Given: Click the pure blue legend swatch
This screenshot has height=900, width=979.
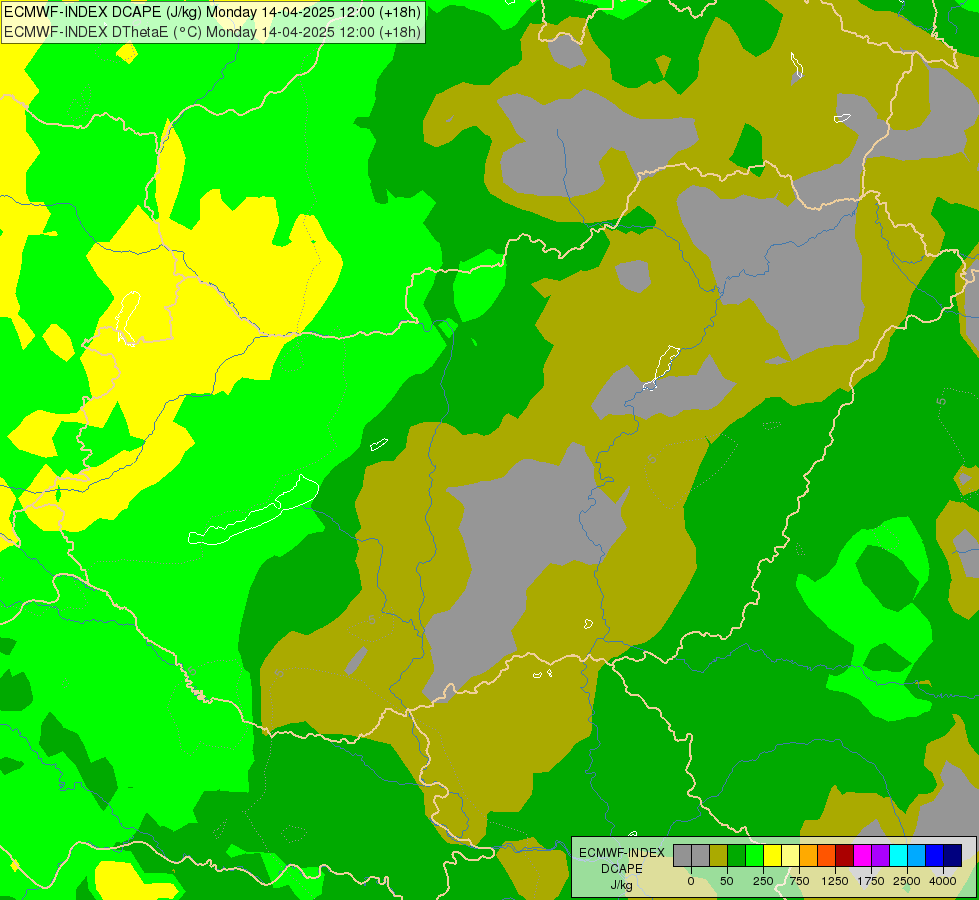Looking at the screenshot, I should pyautogui.click(x=935, y=855).
